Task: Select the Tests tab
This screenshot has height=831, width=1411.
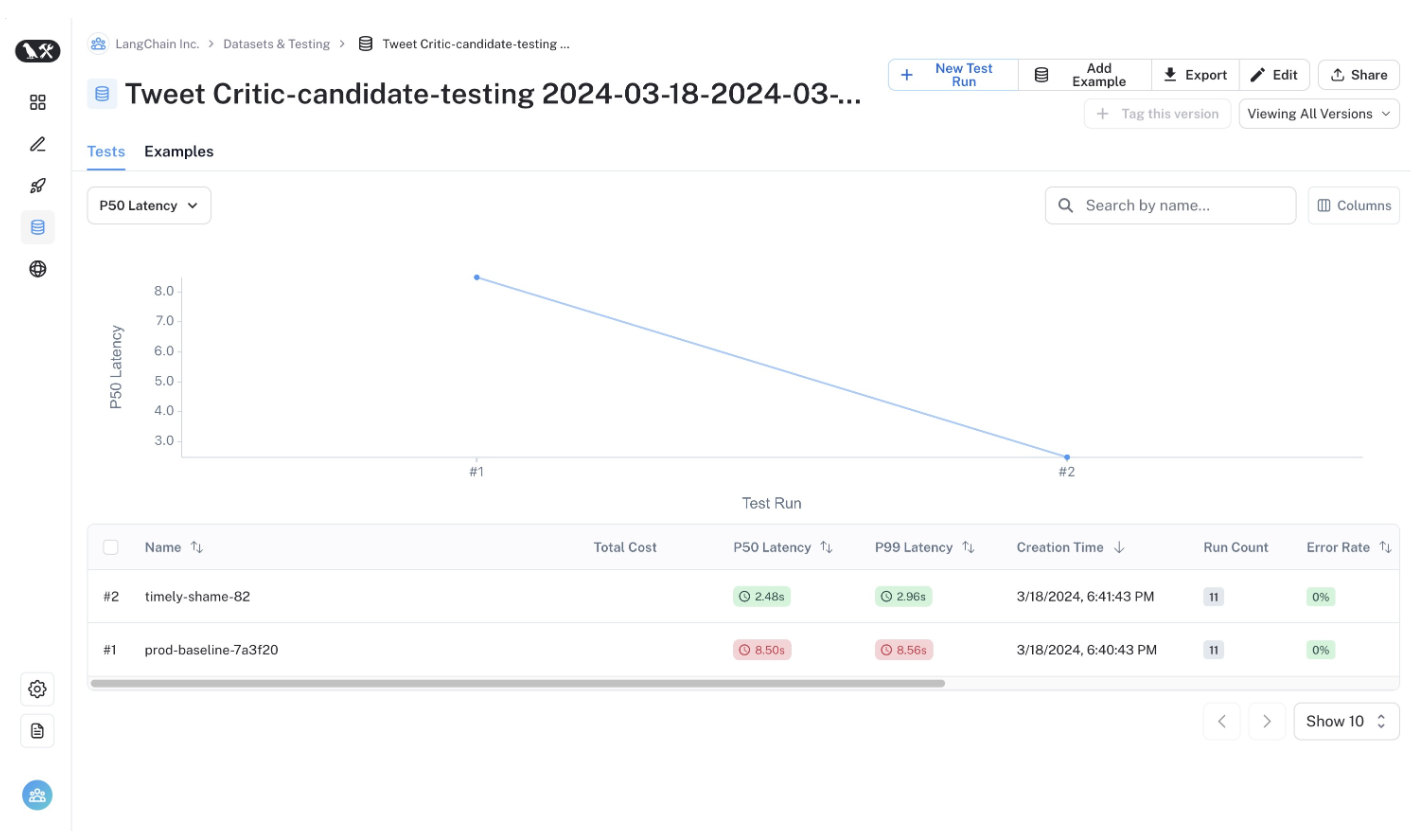Action: coord(106,152)
